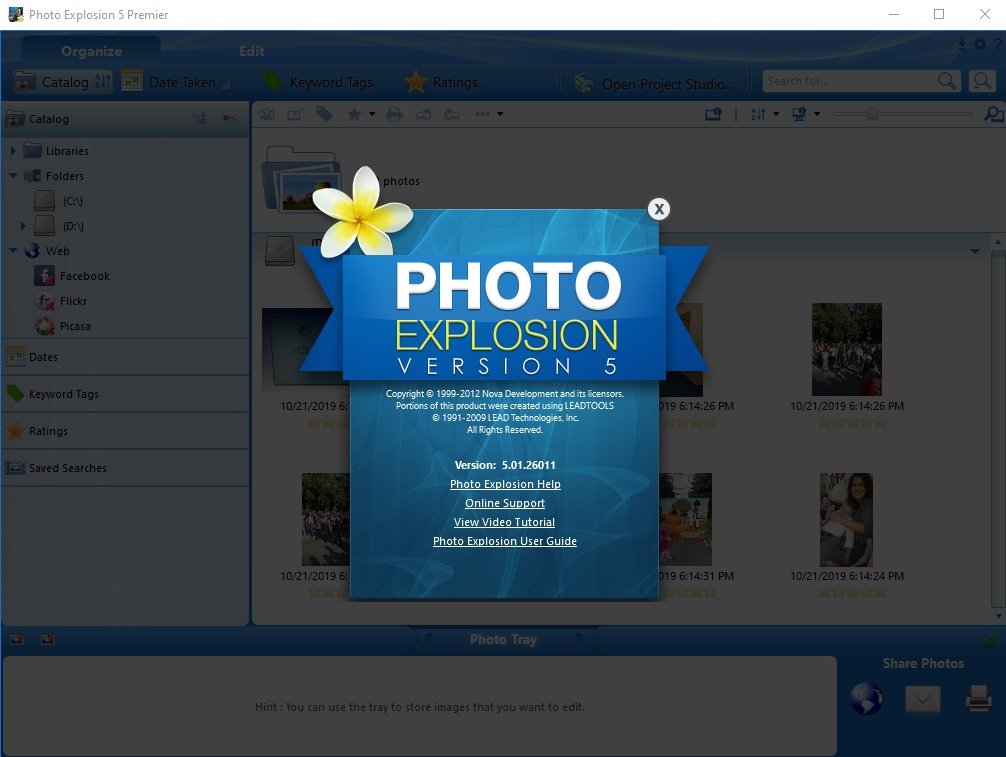This screenshot has height=757, width=1006.
Task: Collapse the Folders tree node
Action: 13,175
